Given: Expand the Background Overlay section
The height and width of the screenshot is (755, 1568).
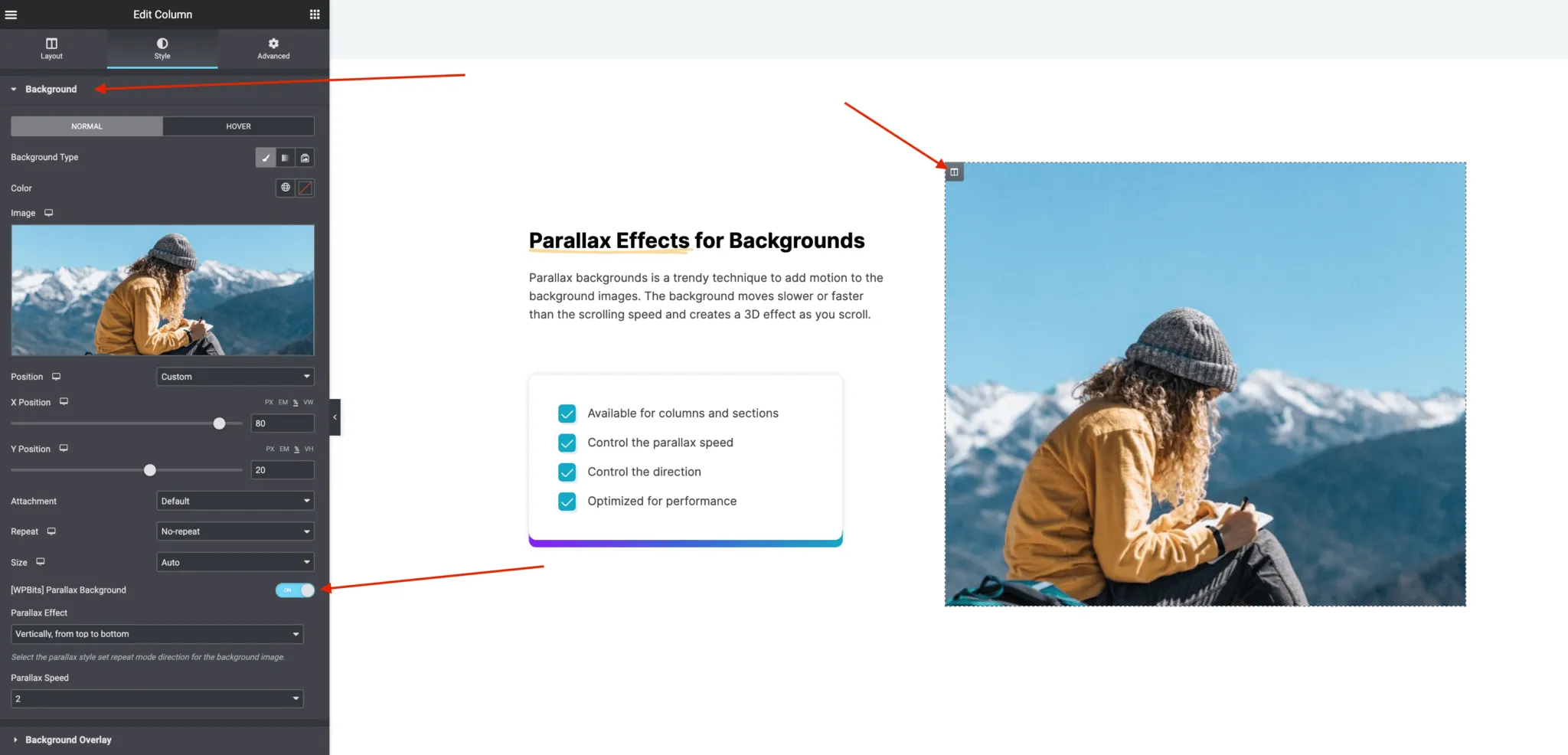Looking at the screenshot, I should coord(68,740).
